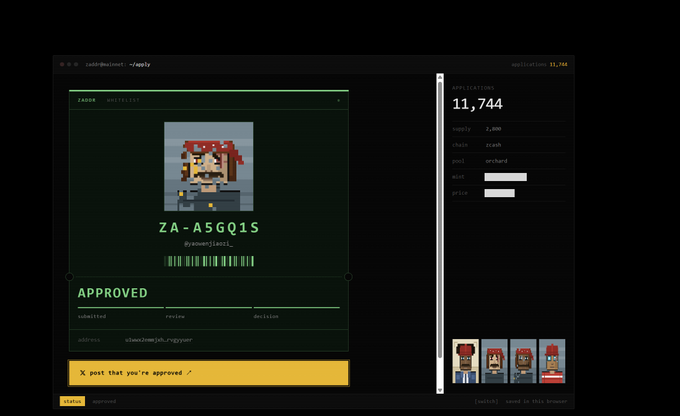
Task: Click the @yaowenjiaozi_ handle
Action: tap(209, 244)
